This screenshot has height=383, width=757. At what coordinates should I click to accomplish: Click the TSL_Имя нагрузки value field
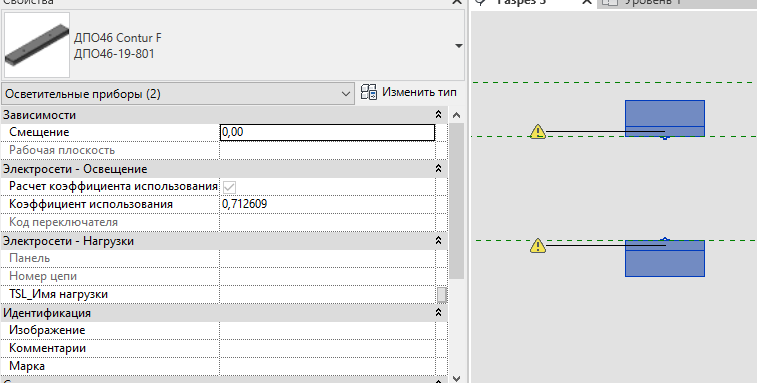point(327,294)
